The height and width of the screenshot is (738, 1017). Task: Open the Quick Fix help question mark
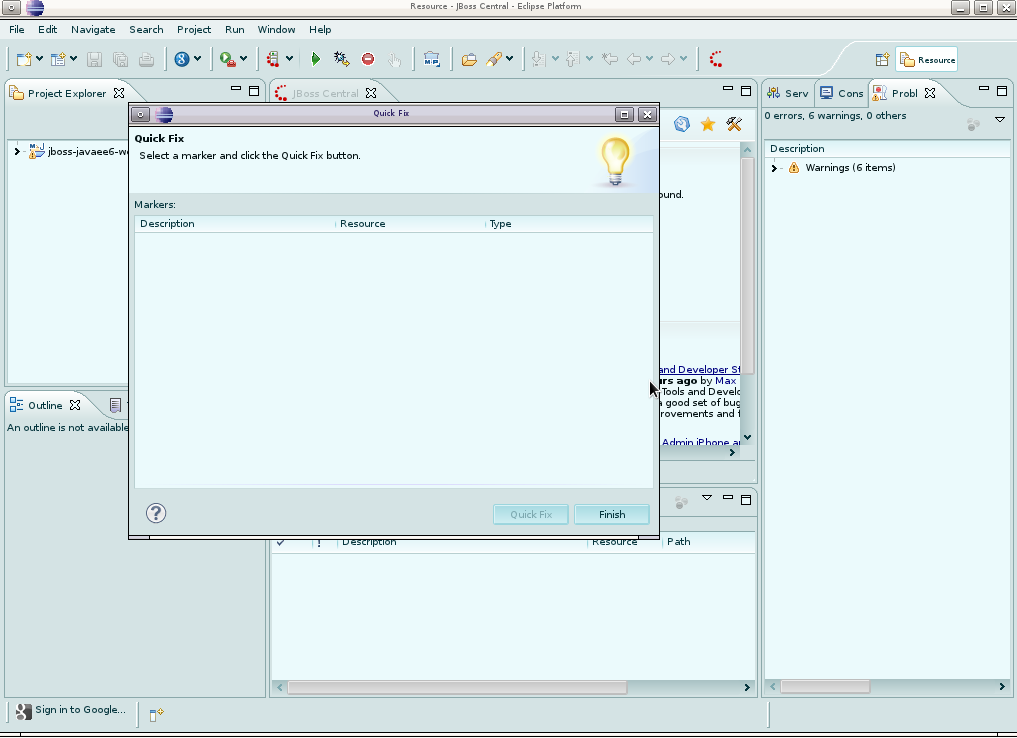[x=156, y=513]
